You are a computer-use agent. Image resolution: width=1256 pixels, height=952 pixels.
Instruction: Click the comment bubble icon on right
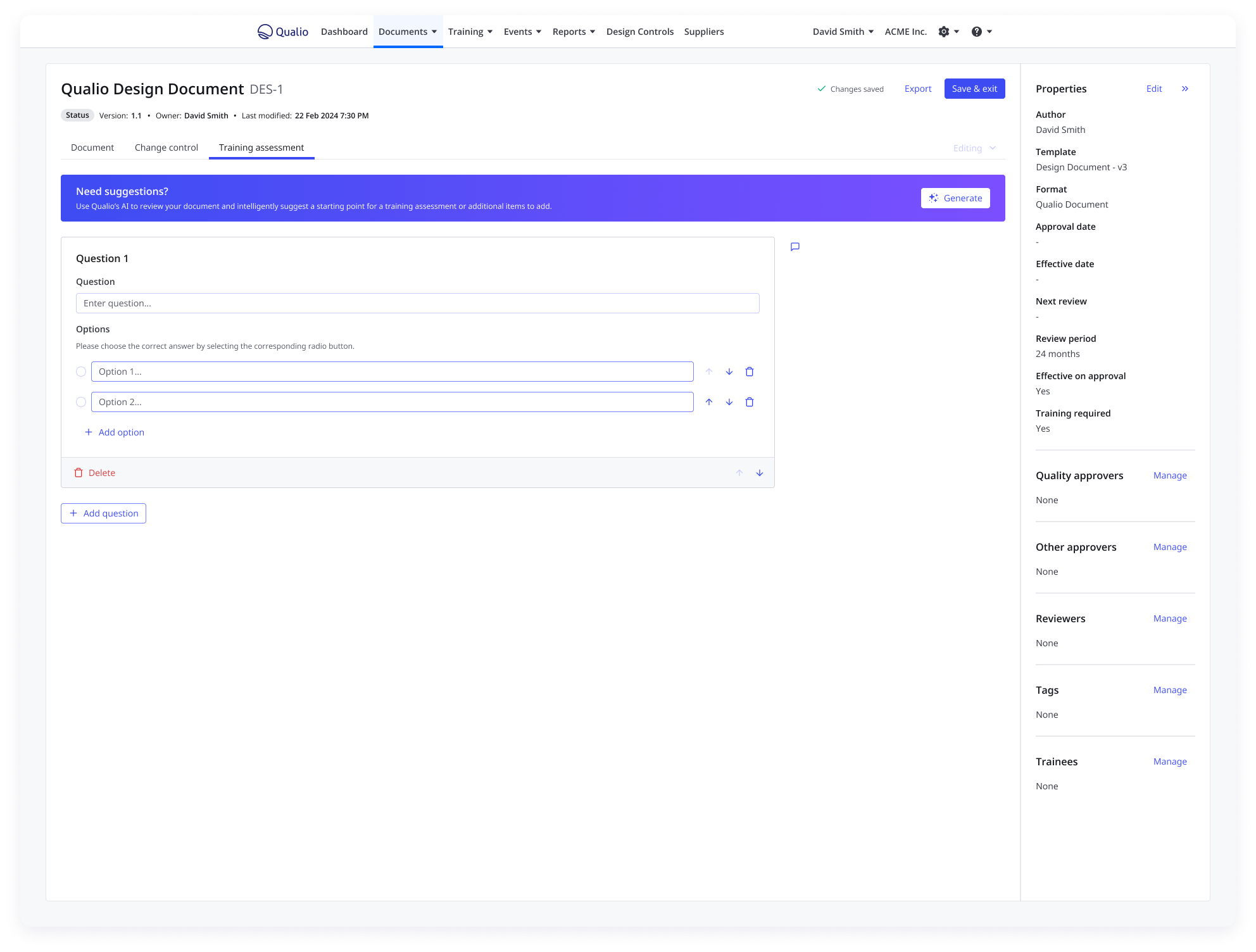click(x=795, y=246)
